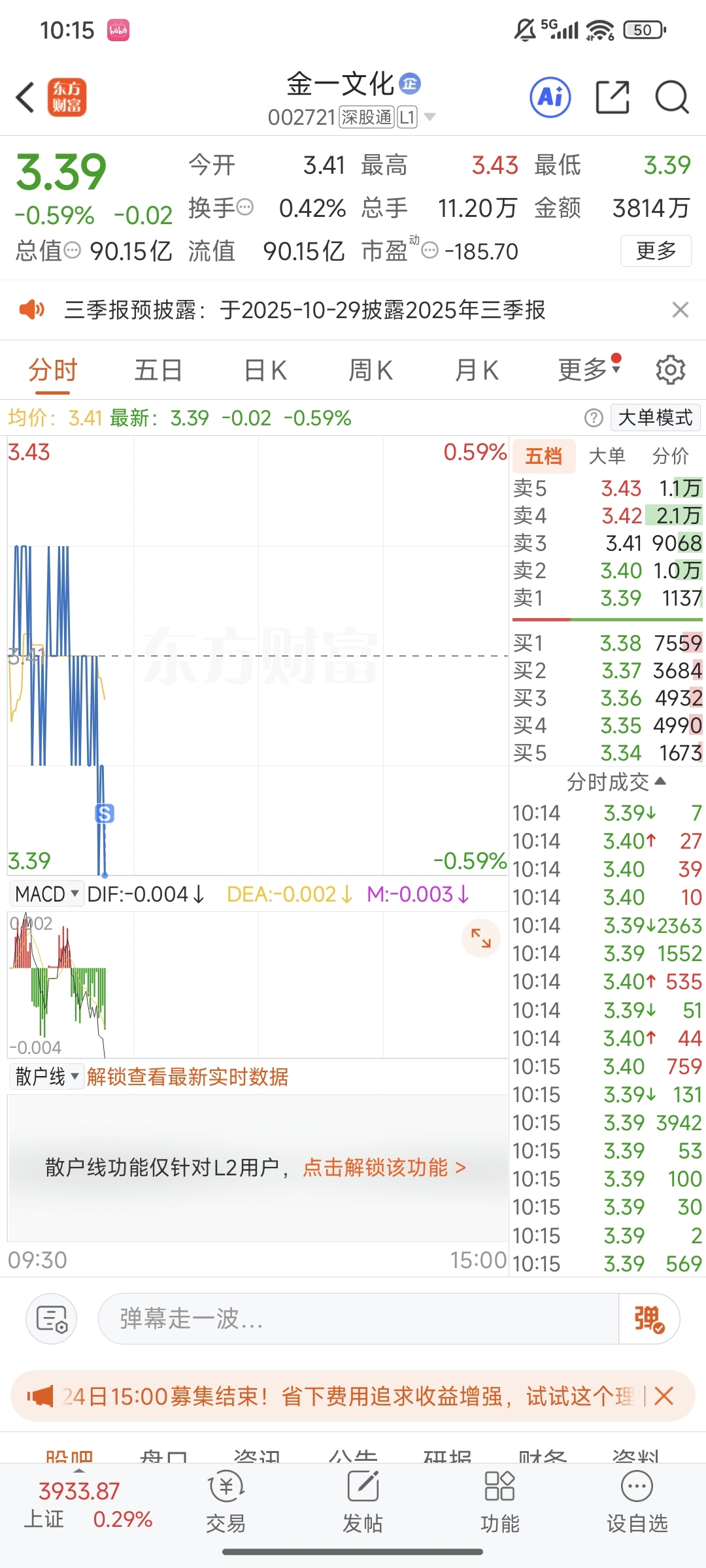Screen dimensions: 706x1568
Task: Tap the 24日15:00募集结束 promo text
Action: point(348,1396)
